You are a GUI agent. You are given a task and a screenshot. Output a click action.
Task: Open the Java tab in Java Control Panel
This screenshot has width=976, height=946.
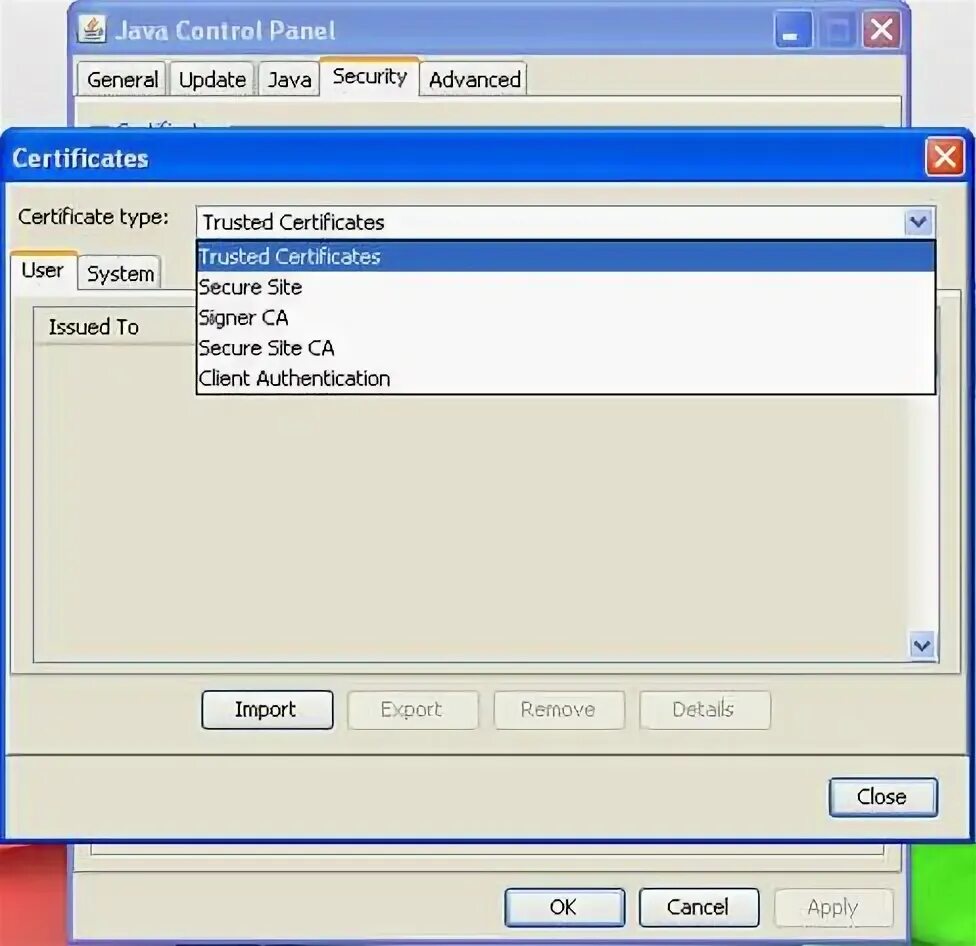click(x=289, y=79)
